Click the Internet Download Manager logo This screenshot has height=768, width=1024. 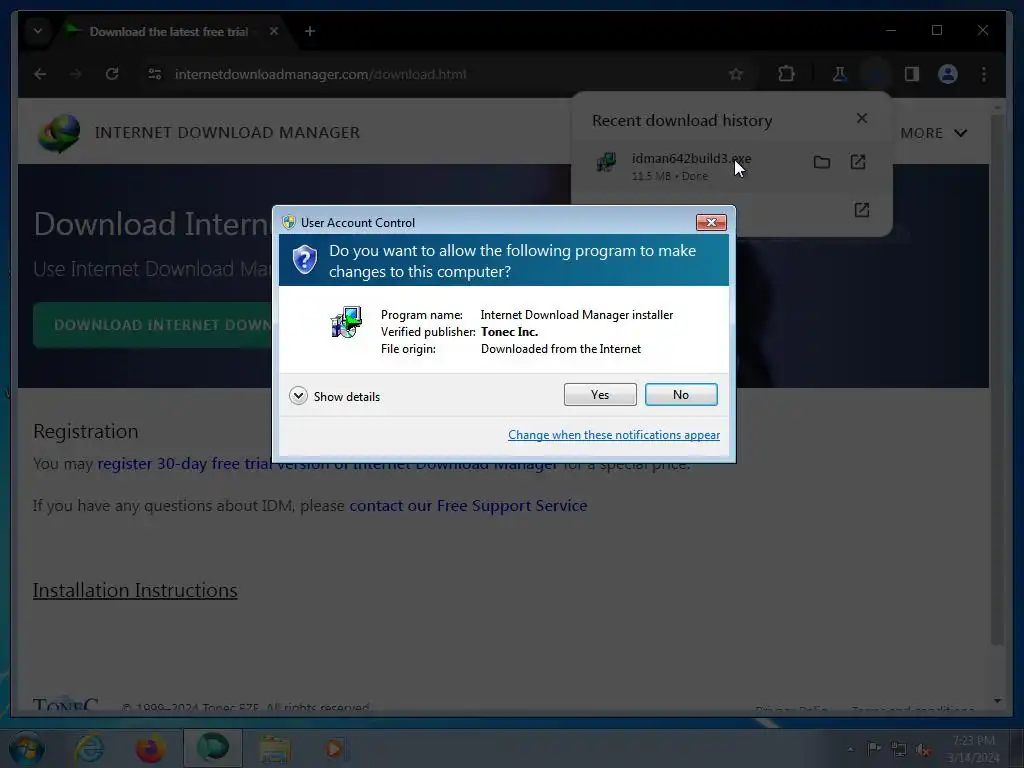(x=59, y=133)
